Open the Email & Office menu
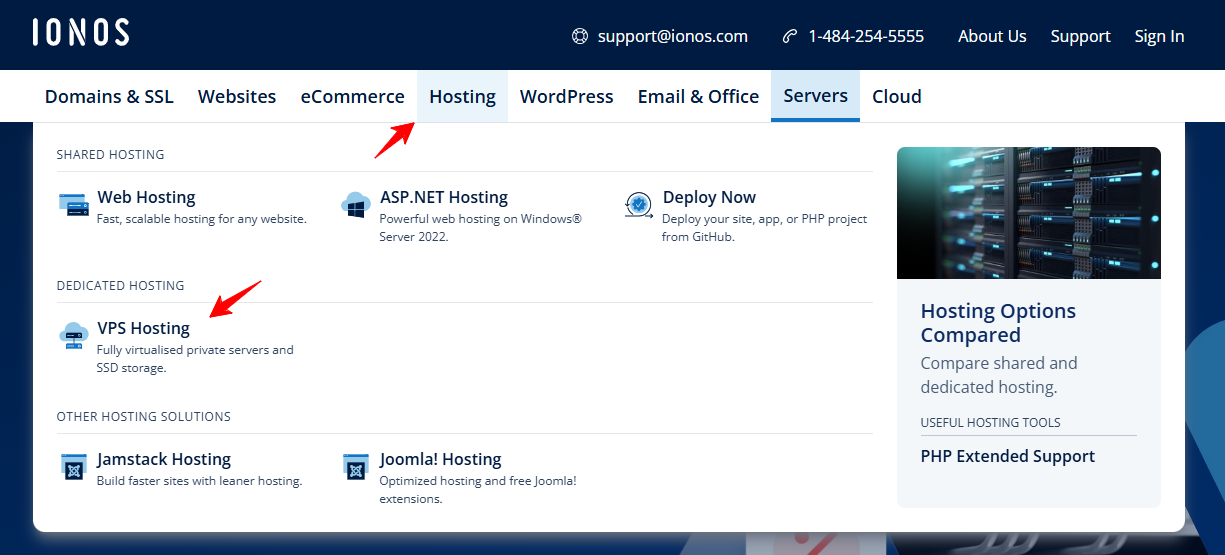The width and height of the screenshot is (1225, 555). click(x=698, y=96)
